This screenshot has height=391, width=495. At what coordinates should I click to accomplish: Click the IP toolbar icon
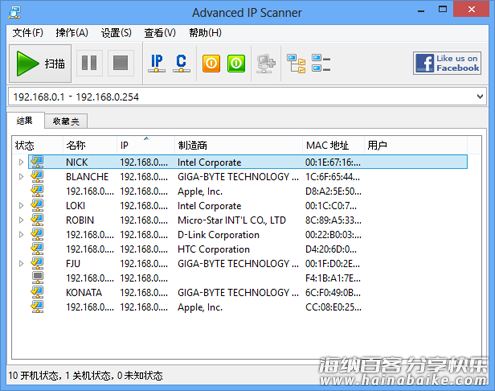click(157, 63)
